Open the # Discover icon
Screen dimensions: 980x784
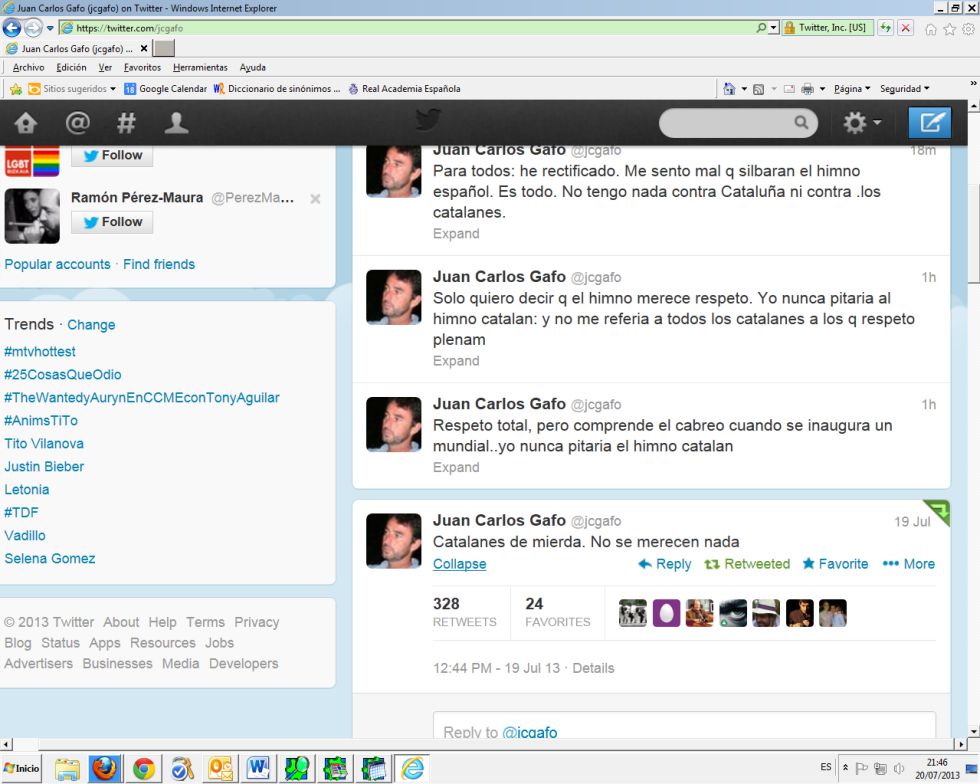(126, 123)
